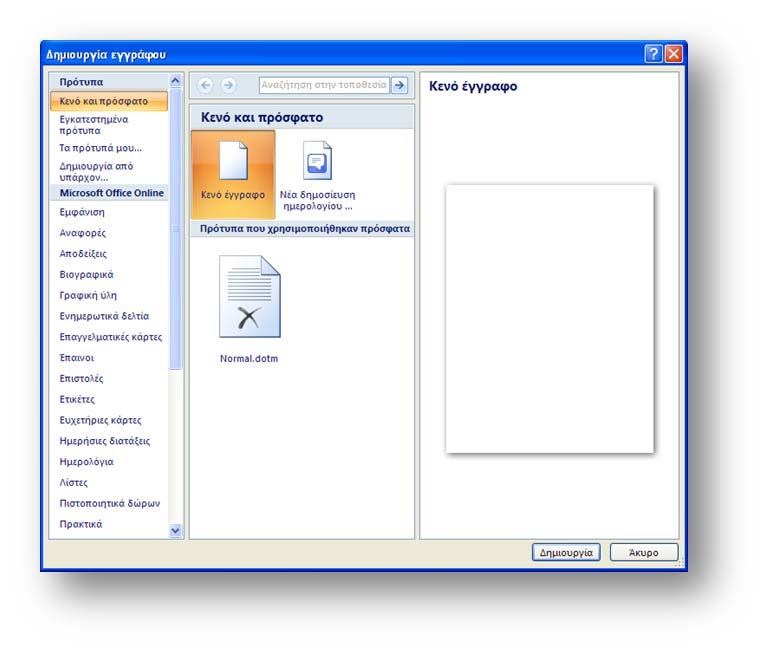
Task: Choose the Νέα δημοσίευση ημερολογίου blog post icon
Action: 317,175
